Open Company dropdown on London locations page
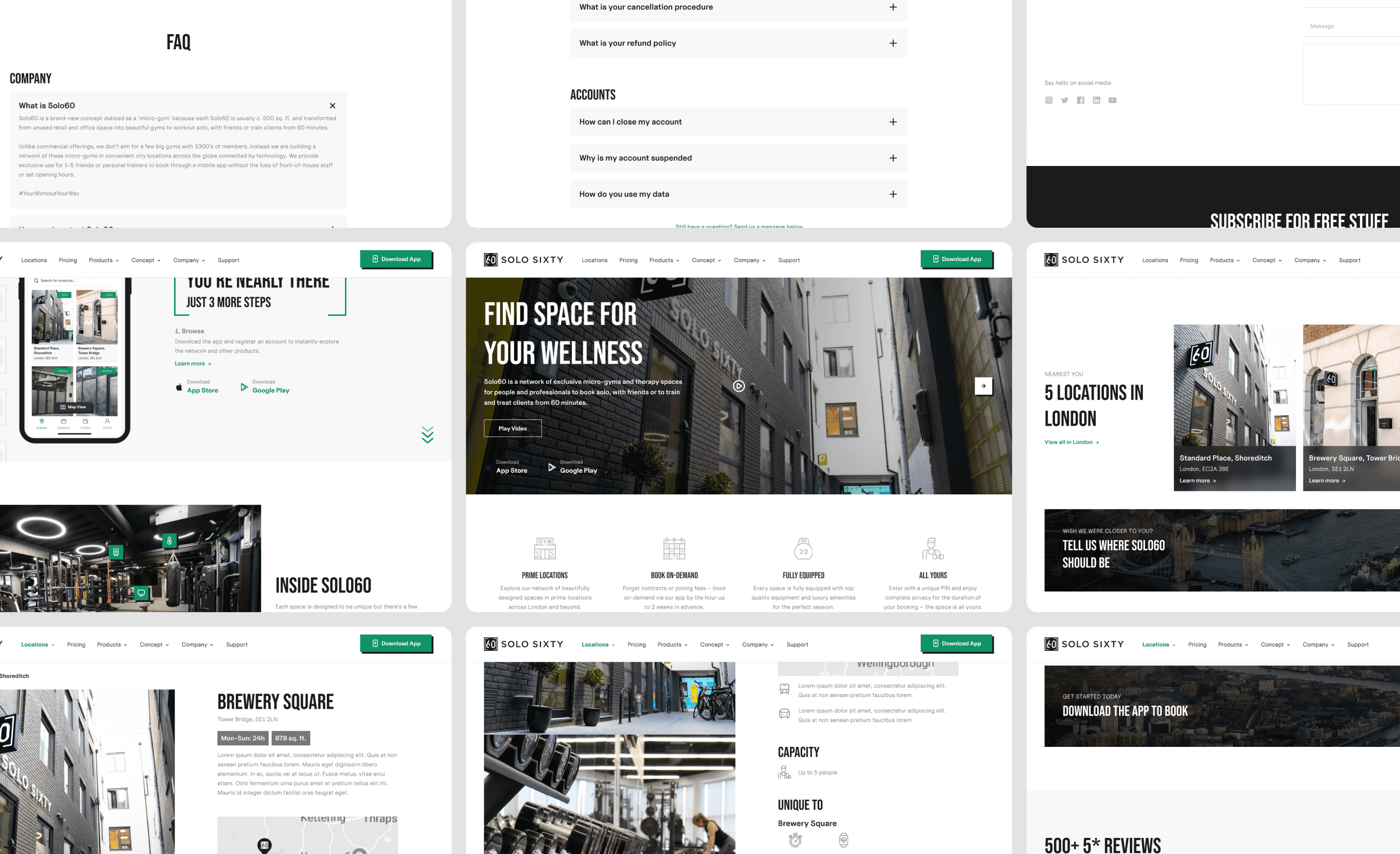This screenshot has width=1400, height=854. coord(1310,260)
